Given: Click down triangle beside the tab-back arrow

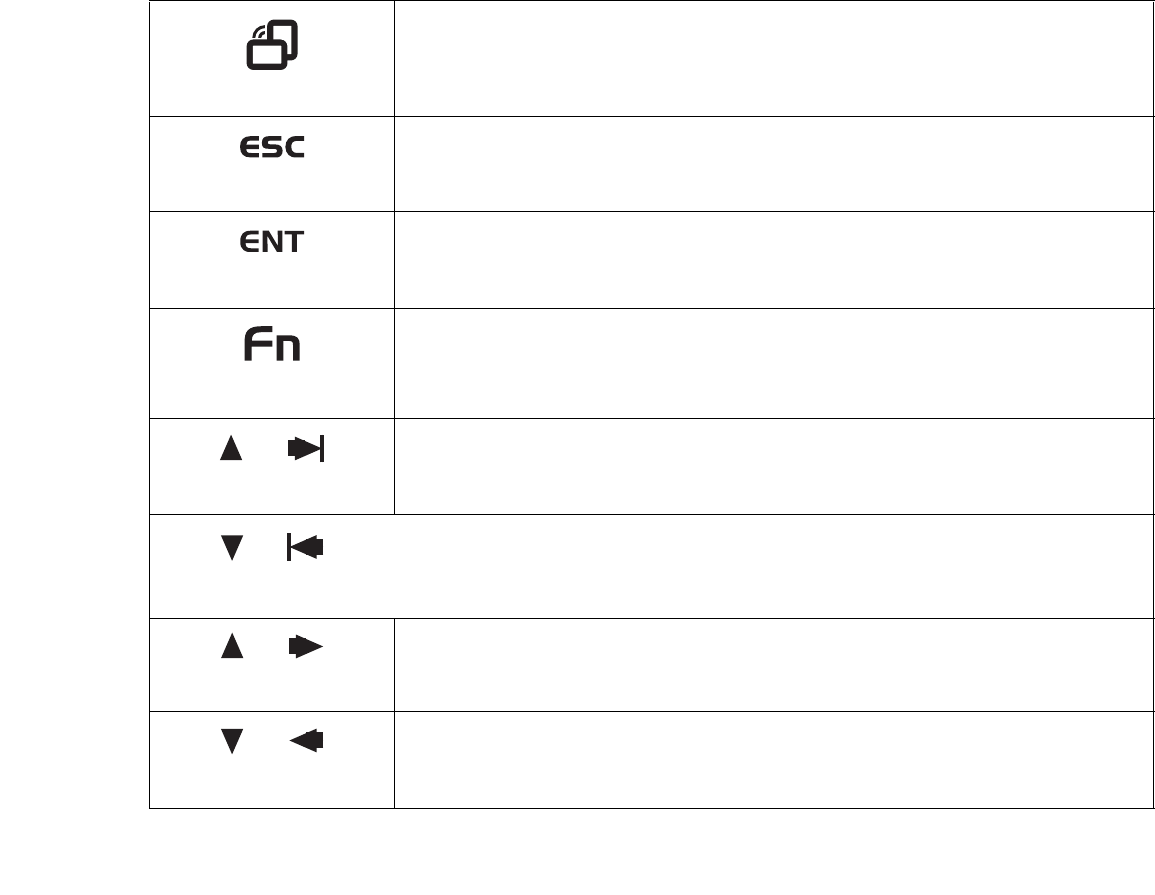Looking at the screenshot, I should point(230,548).
